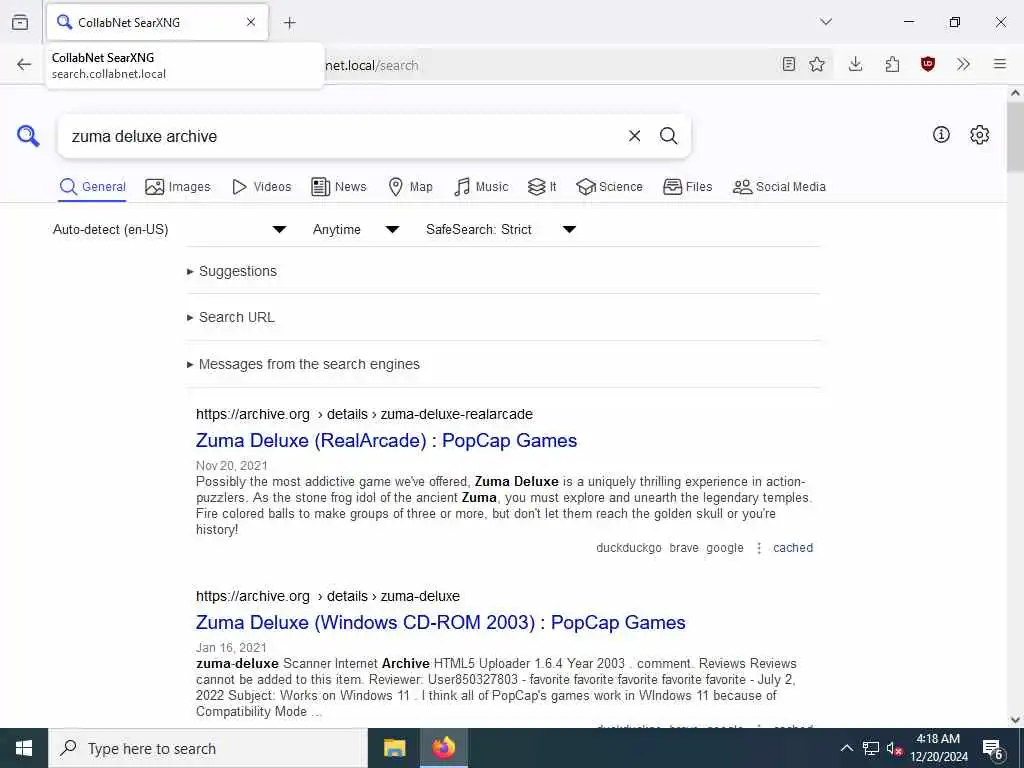Open SearXNG preferences gear icon
The image size is (1024, 768).
coord(979,135)
